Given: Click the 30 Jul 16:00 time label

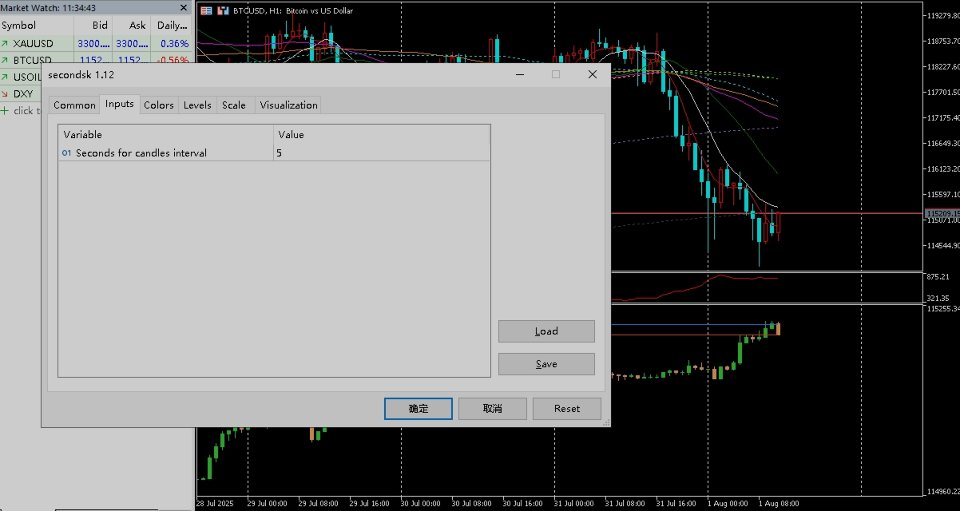Looking at the screenshot, I should pos(522,504).
